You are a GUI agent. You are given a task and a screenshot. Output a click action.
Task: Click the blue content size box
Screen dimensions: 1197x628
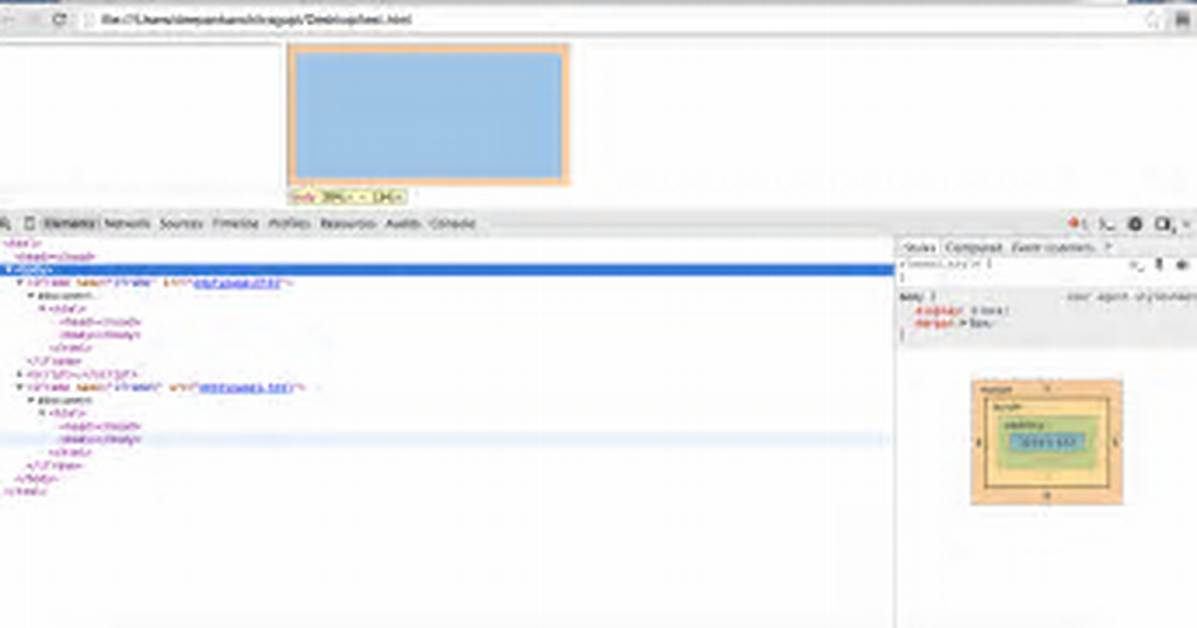[x=1047, y=442]
